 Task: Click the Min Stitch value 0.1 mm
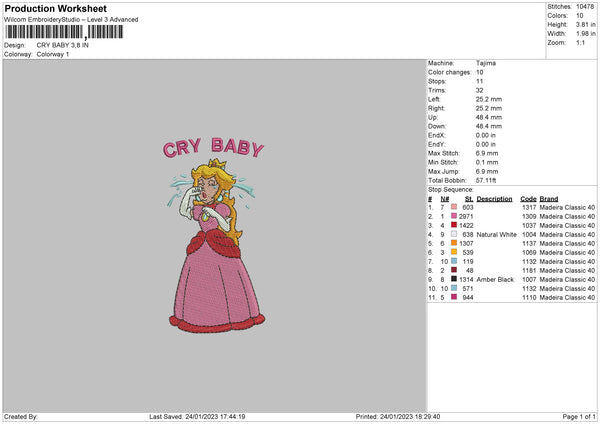[x=487, y=162]
